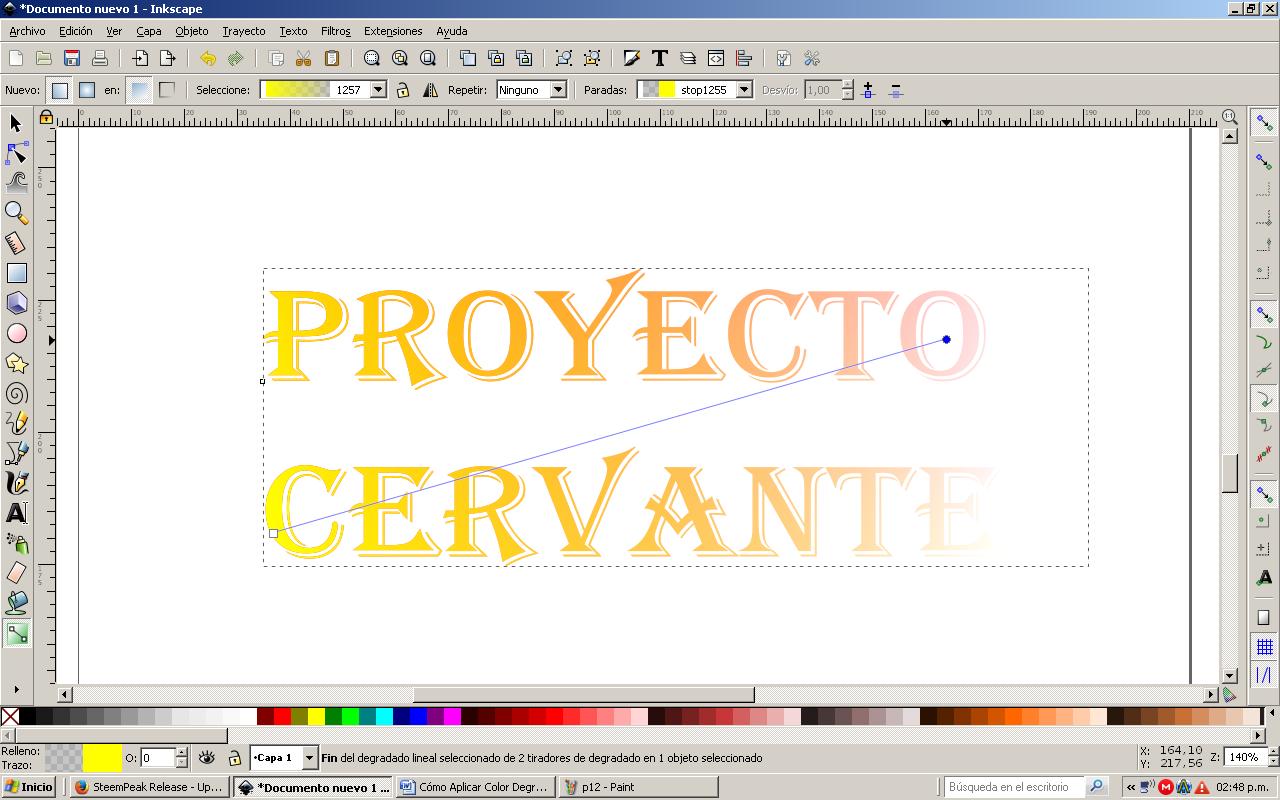This screenshot has width=1280, height=800.
Task: Pick the cyan palette swatch
Action: (x=384, y=716)
